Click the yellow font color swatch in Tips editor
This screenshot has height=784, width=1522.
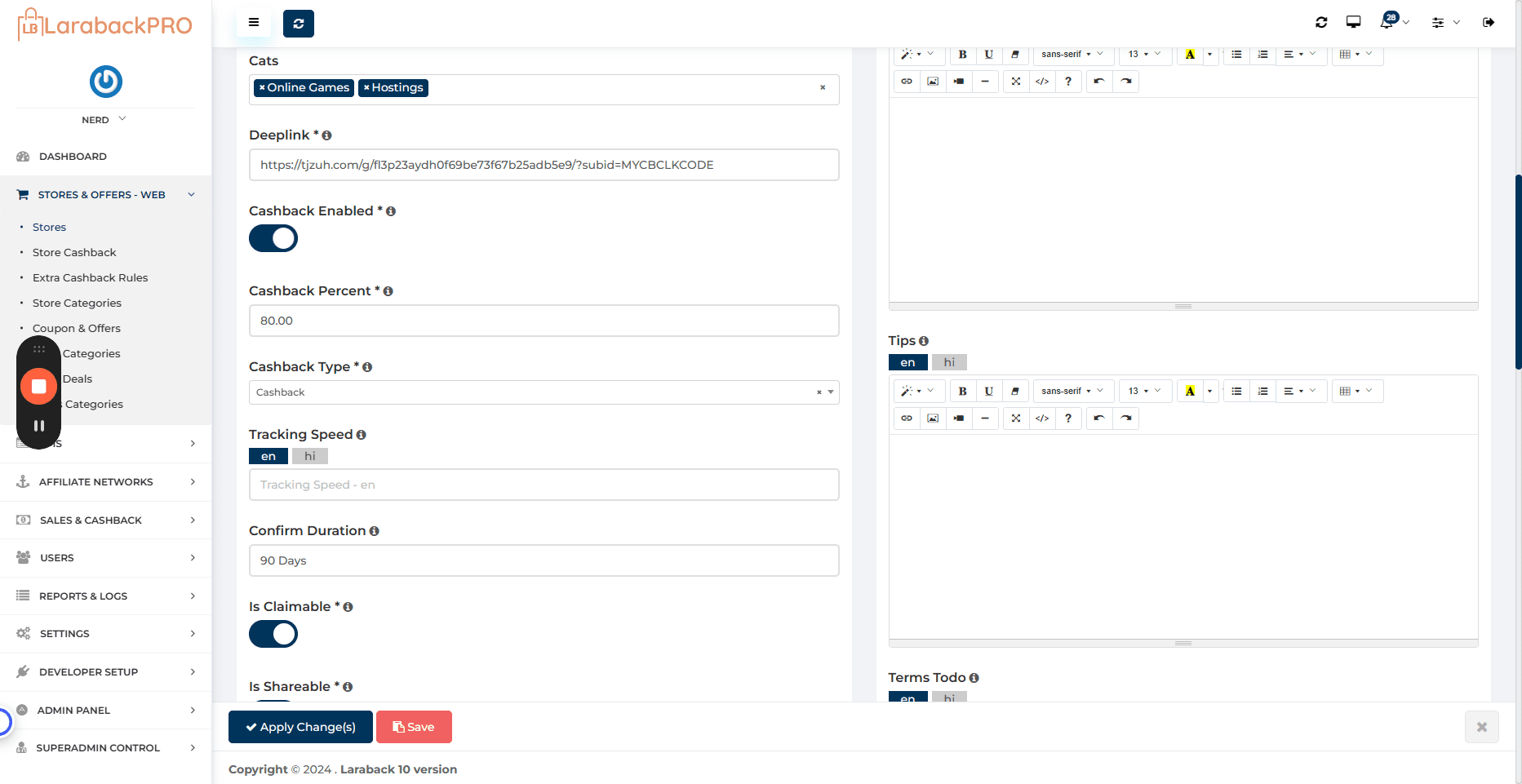coord(1190,392)
